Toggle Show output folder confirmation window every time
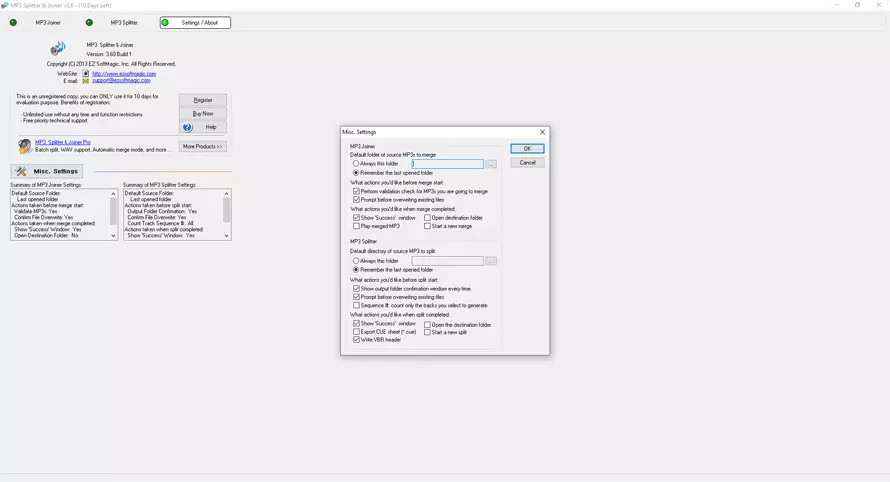Image resolution: width=890 pixels, height=482 pixels. coord(356,288)
